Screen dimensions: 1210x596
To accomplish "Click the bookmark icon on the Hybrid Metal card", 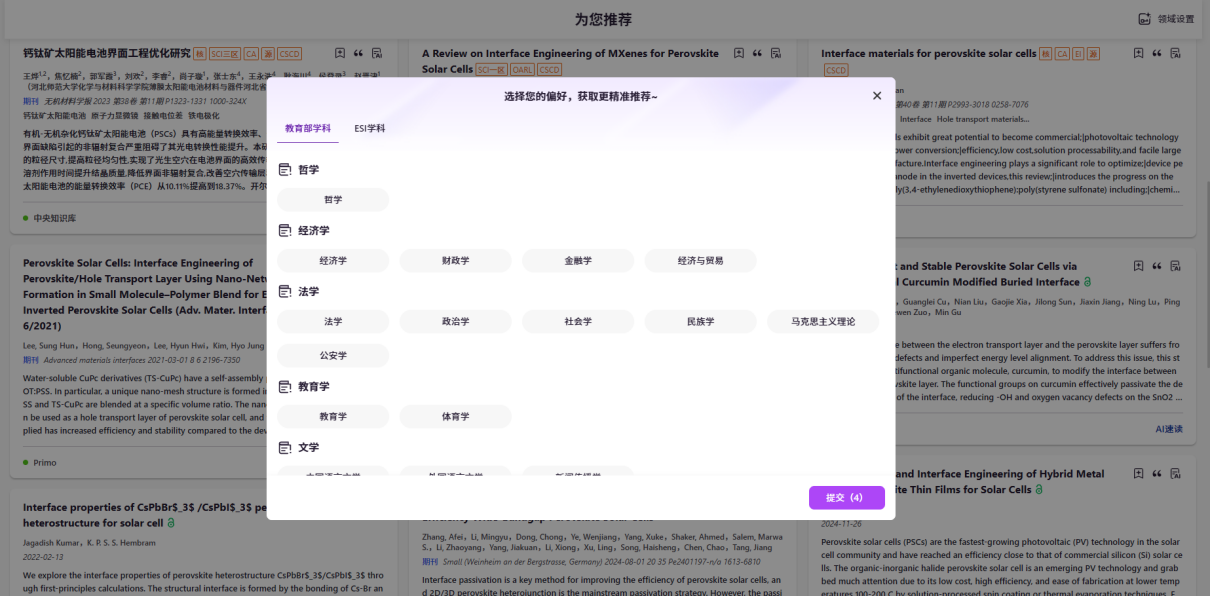I will [x=1138, y=474].
